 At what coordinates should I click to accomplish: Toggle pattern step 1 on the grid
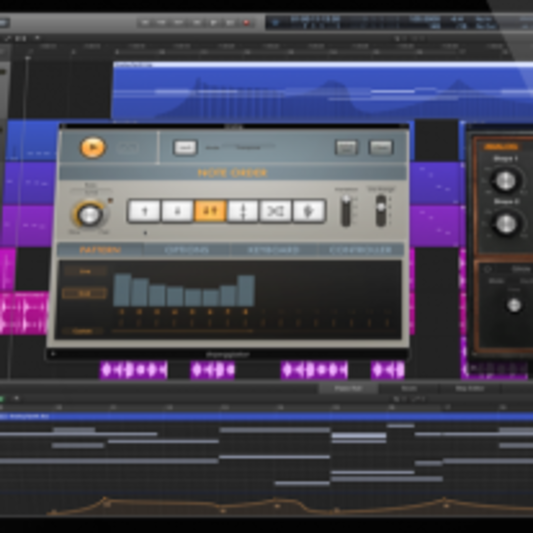coord(122,312)
